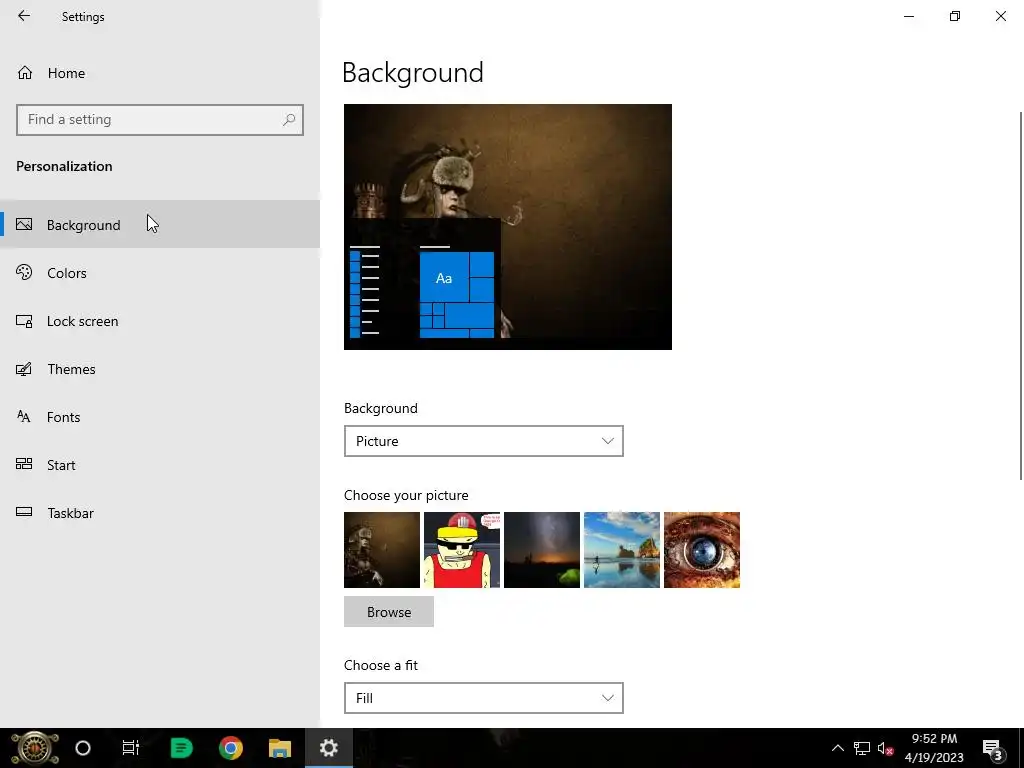
Task: Click the desktop background preview image
Action: pos(508,227)
